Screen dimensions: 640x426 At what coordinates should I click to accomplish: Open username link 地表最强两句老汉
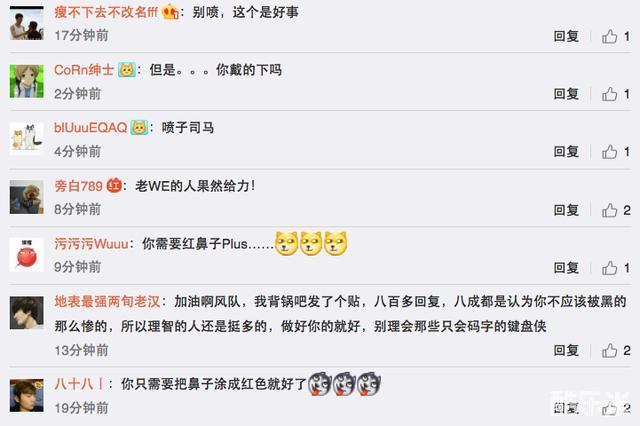click(107, 302)
